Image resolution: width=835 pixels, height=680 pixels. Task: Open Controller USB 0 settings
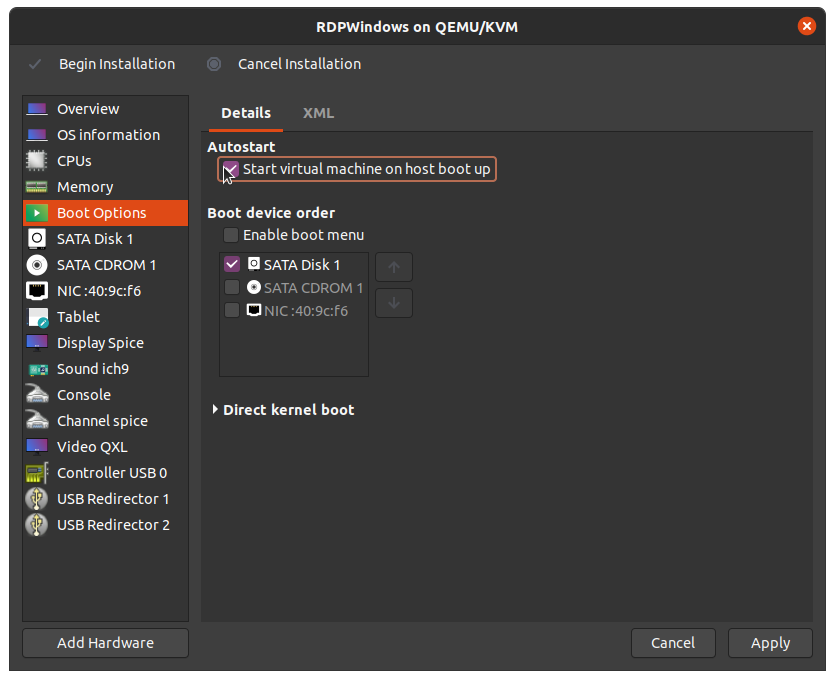point(111,473)
